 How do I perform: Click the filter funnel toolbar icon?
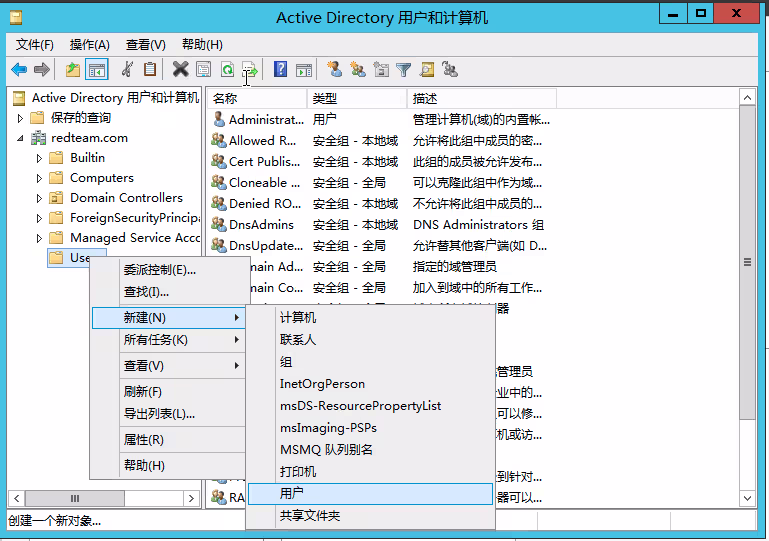point(403,69)
